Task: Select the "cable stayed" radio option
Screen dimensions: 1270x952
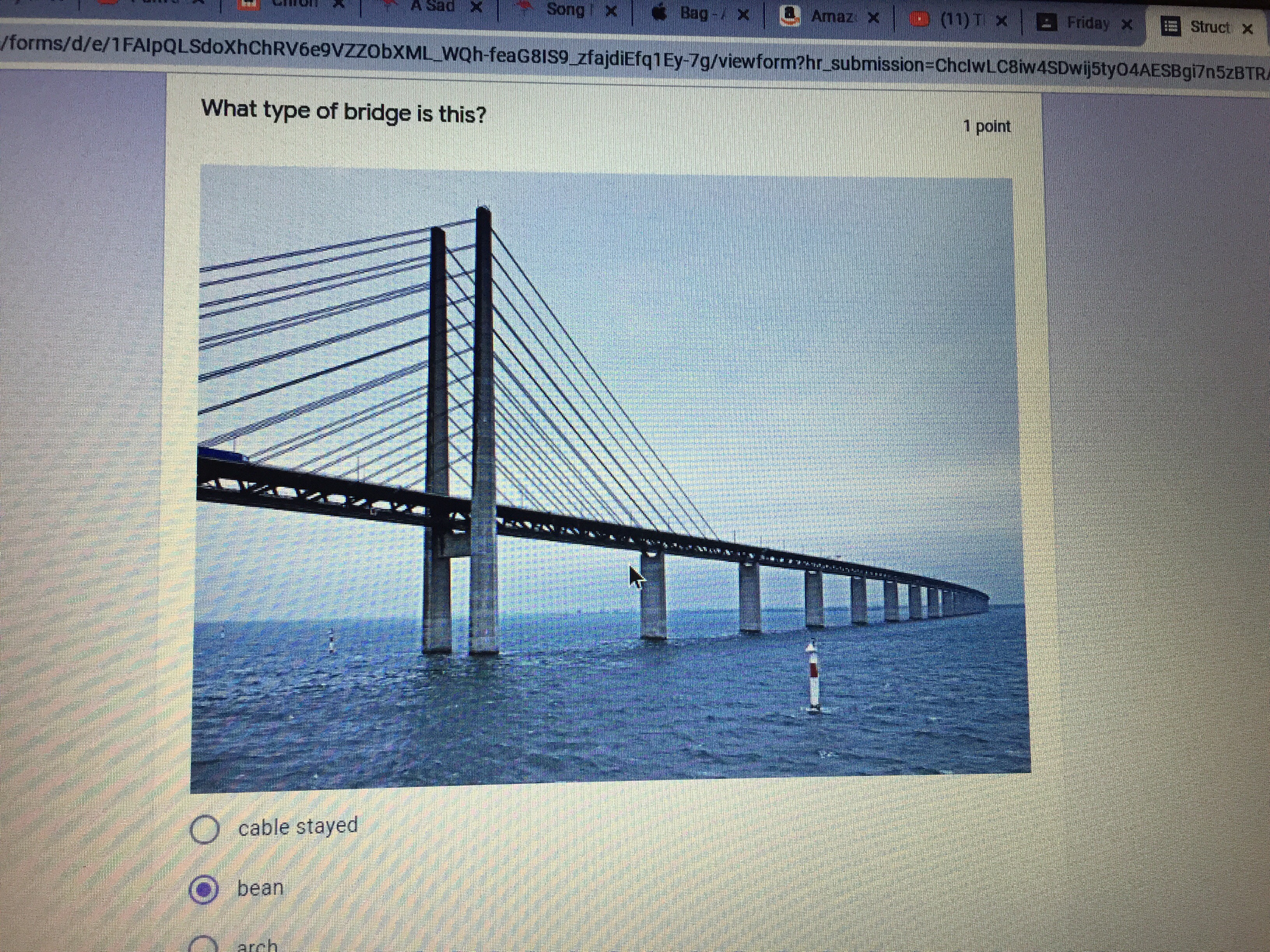Action: pyautogui.click(x=204, y=829)
